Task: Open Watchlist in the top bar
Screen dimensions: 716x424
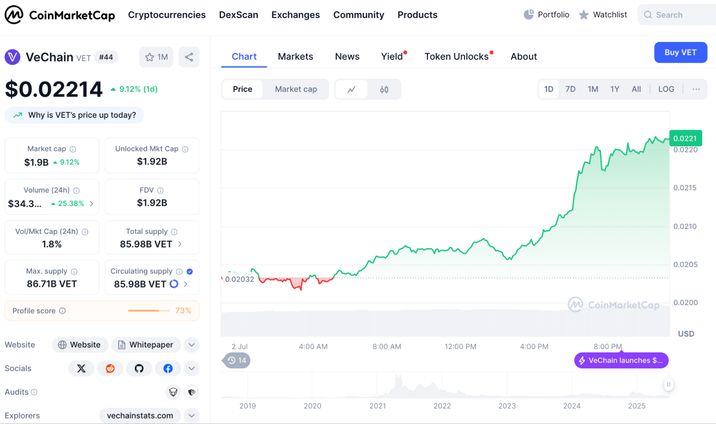Action: tap(603, 15)
